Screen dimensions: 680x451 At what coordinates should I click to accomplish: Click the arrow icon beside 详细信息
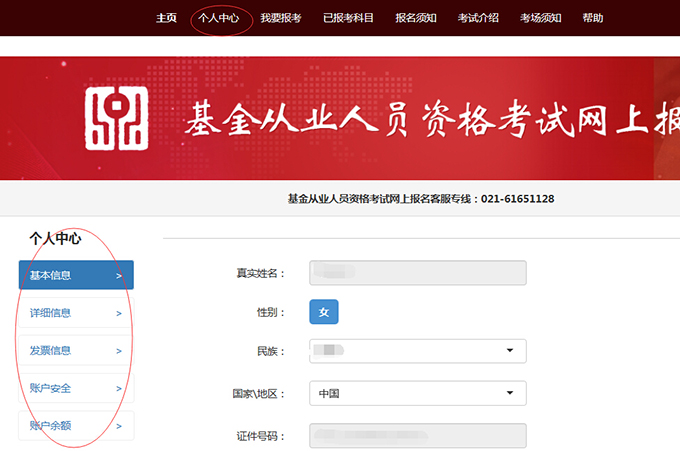(119, 313)
